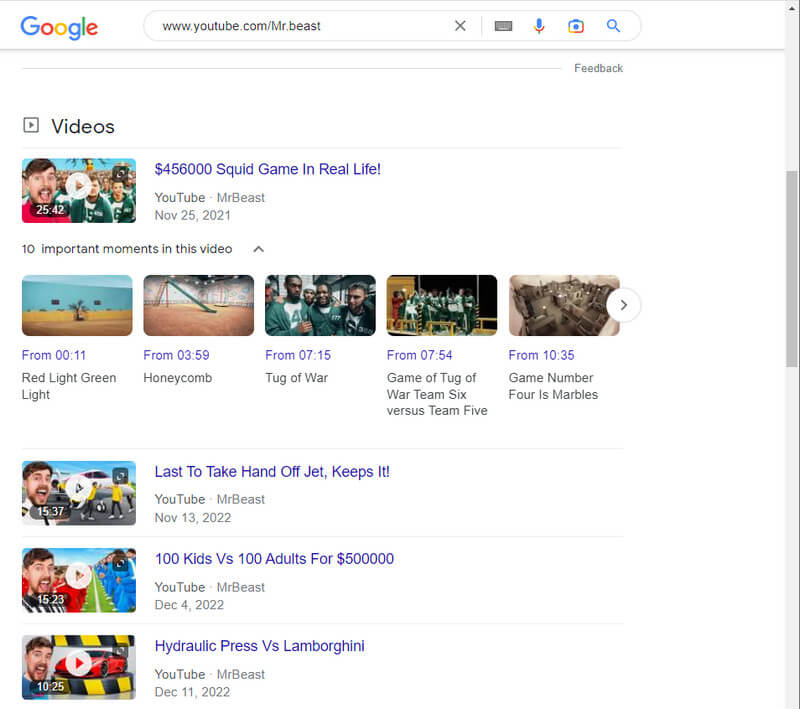Open the Red Light Green Light moment thumbnail

point(77,306)
